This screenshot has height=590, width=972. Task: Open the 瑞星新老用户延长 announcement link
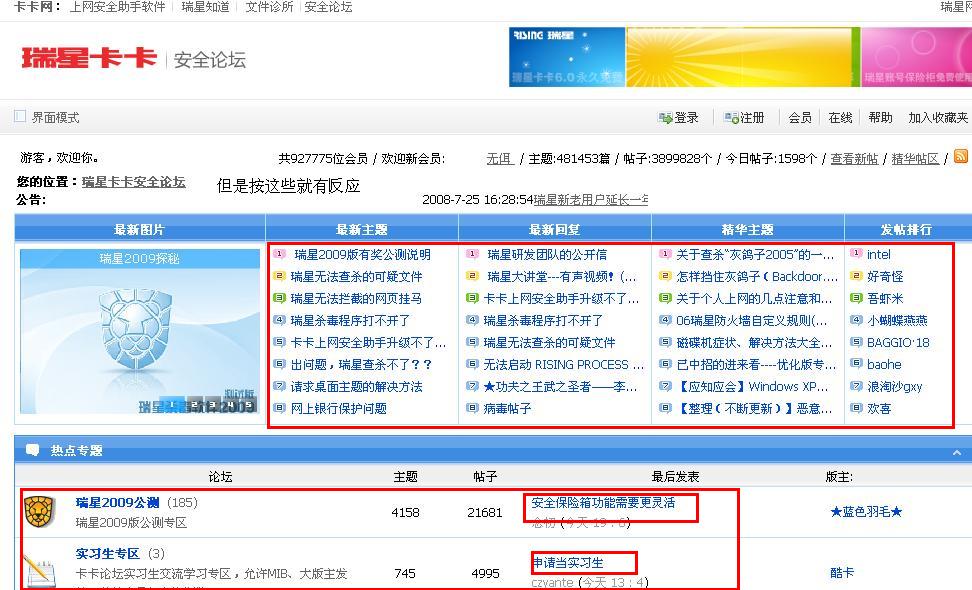pos(590,200)
